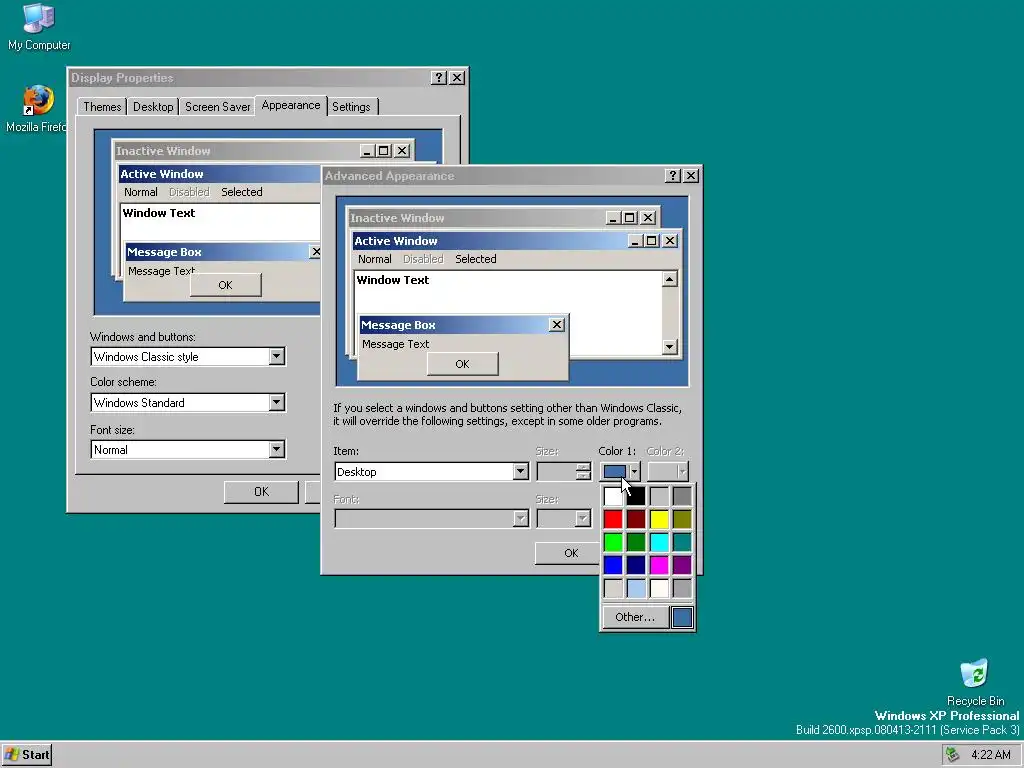Choose the pale light blue swatch
The image size is (1024, 768).
[635, 588]
